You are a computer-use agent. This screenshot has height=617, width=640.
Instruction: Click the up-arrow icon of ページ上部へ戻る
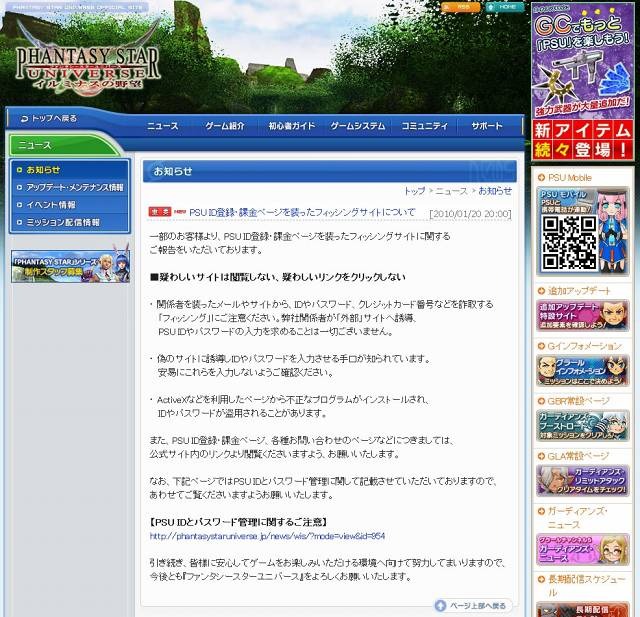click(x=440, y=606)
